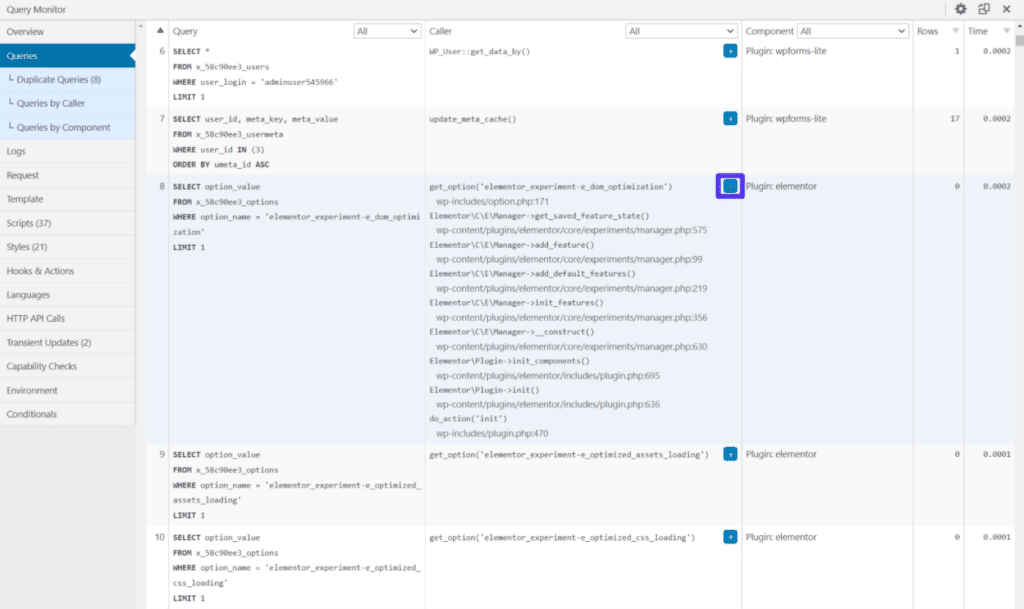Click the Rows column filter arrow
The image size is (1024, 609).
click(958, 30)
